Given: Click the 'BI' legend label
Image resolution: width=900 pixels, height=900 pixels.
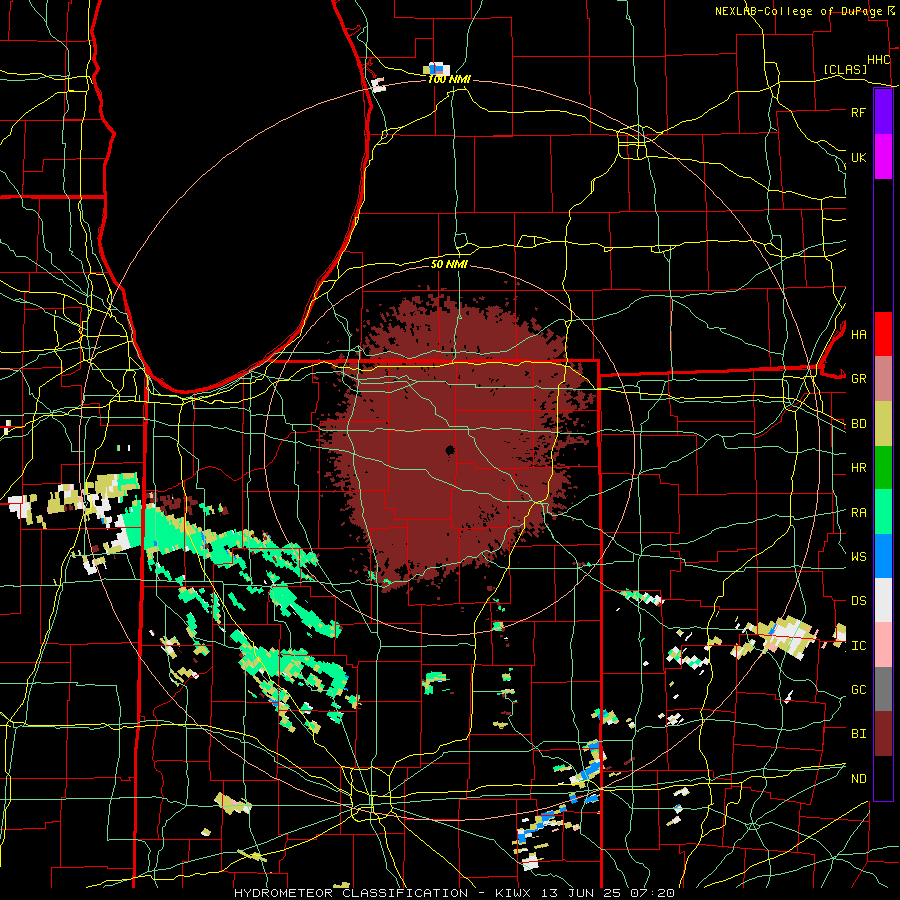Looking at the screenshot, I should coord(858,734).
